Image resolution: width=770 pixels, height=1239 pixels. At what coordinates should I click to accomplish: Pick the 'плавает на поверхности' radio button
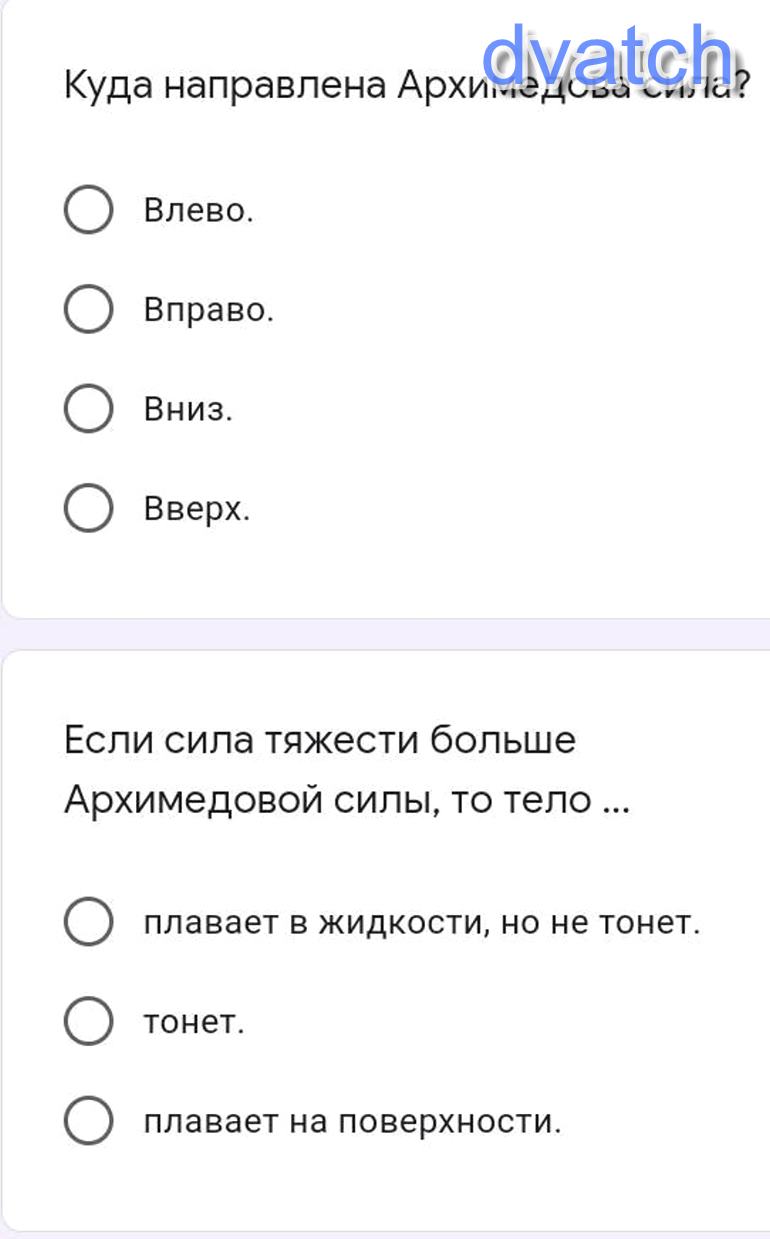point(88,1121)
